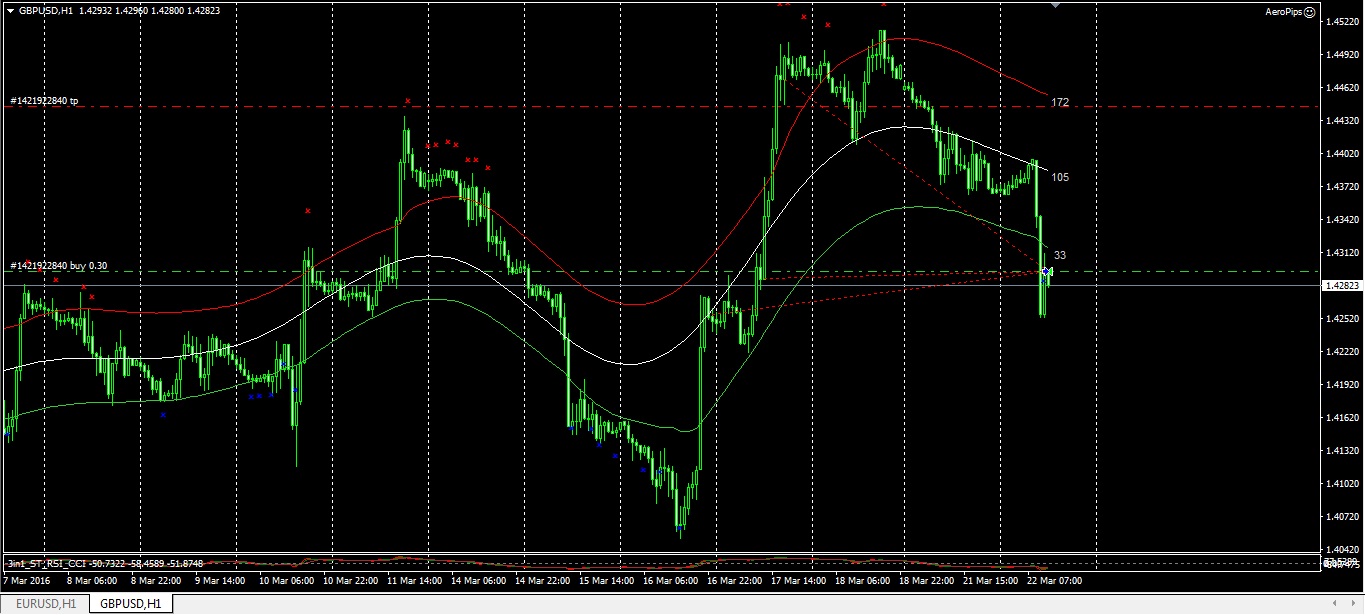Open the dropdown arrow beside GBPUSD,H1 title
This screenshot has width=1365, height=615.
pos(9,10)
